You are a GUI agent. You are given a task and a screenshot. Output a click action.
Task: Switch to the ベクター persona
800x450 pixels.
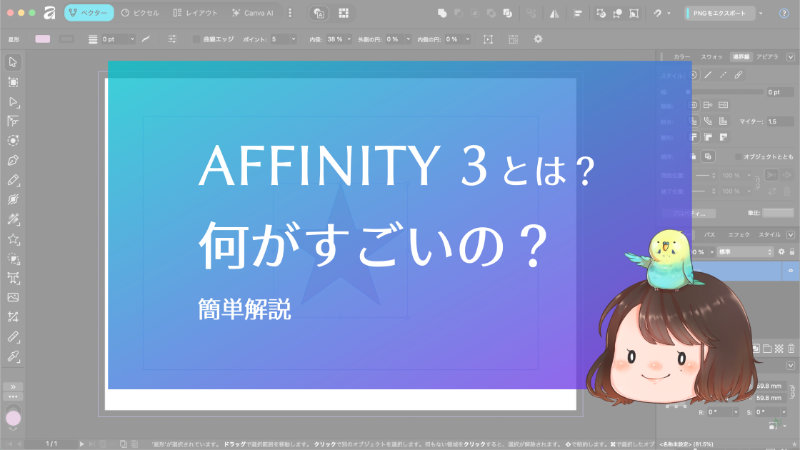pos(89,13)
